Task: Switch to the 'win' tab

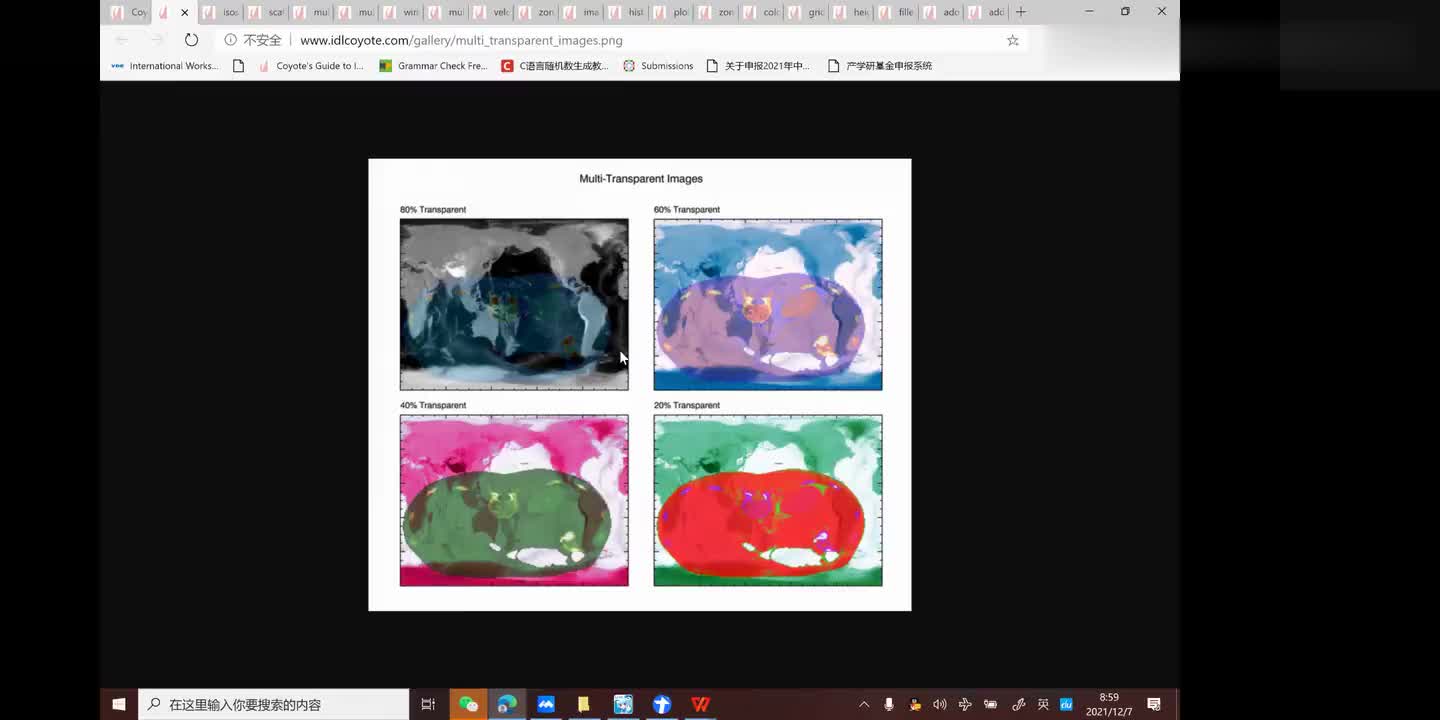Action: tap(401, 12)
